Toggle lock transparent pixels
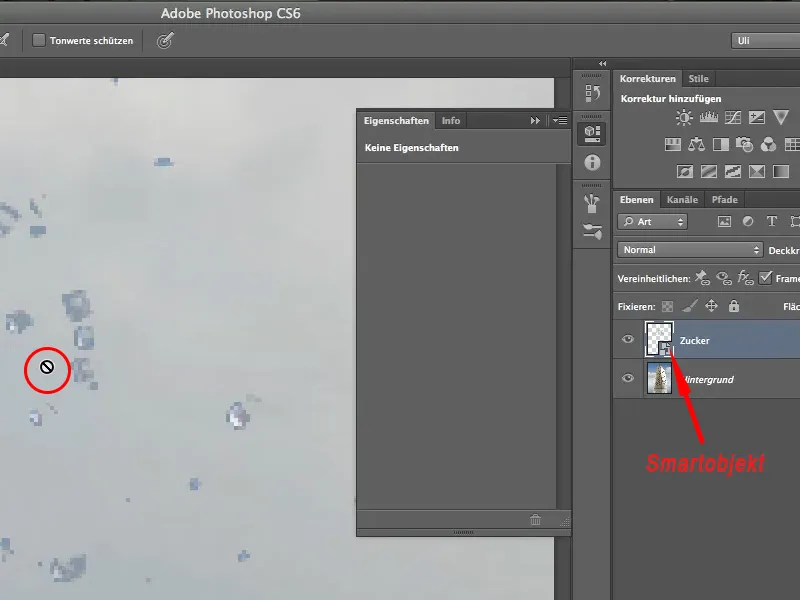The width and height of the screenshot is (800, 600). coord(667,307)
